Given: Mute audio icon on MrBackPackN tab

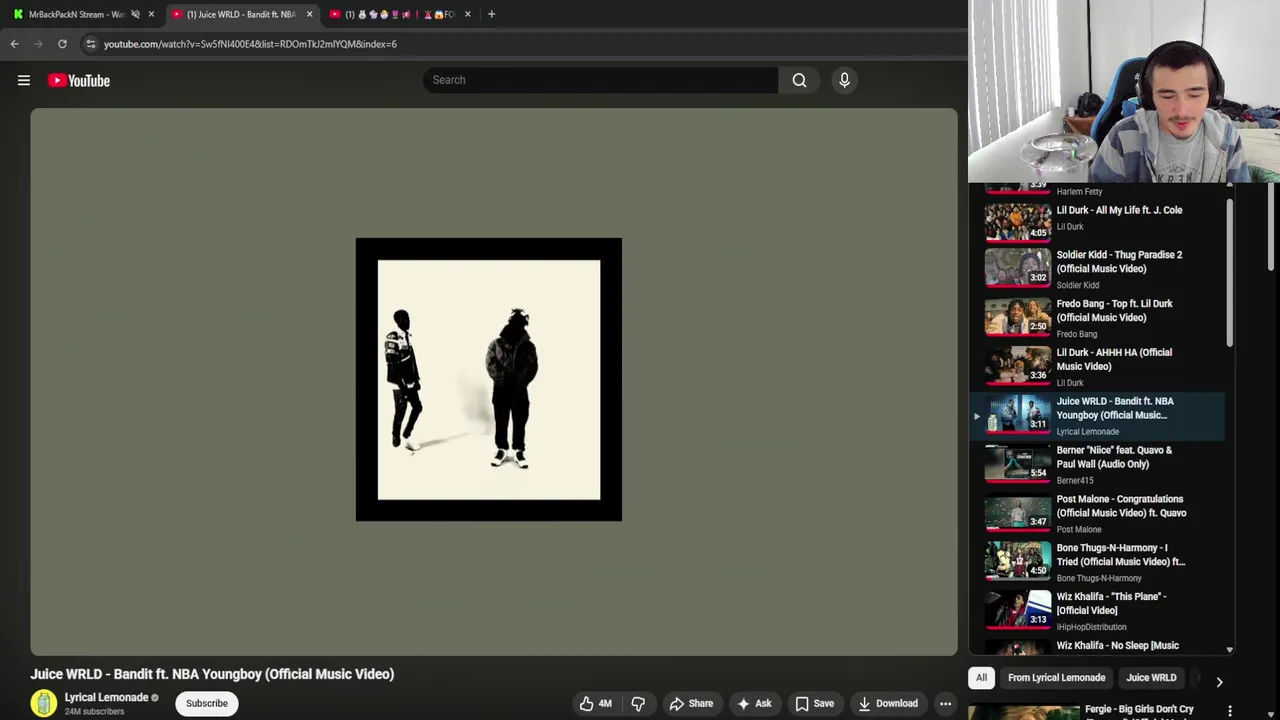Looking at the screenshot, I should click(x=135, y=14).
